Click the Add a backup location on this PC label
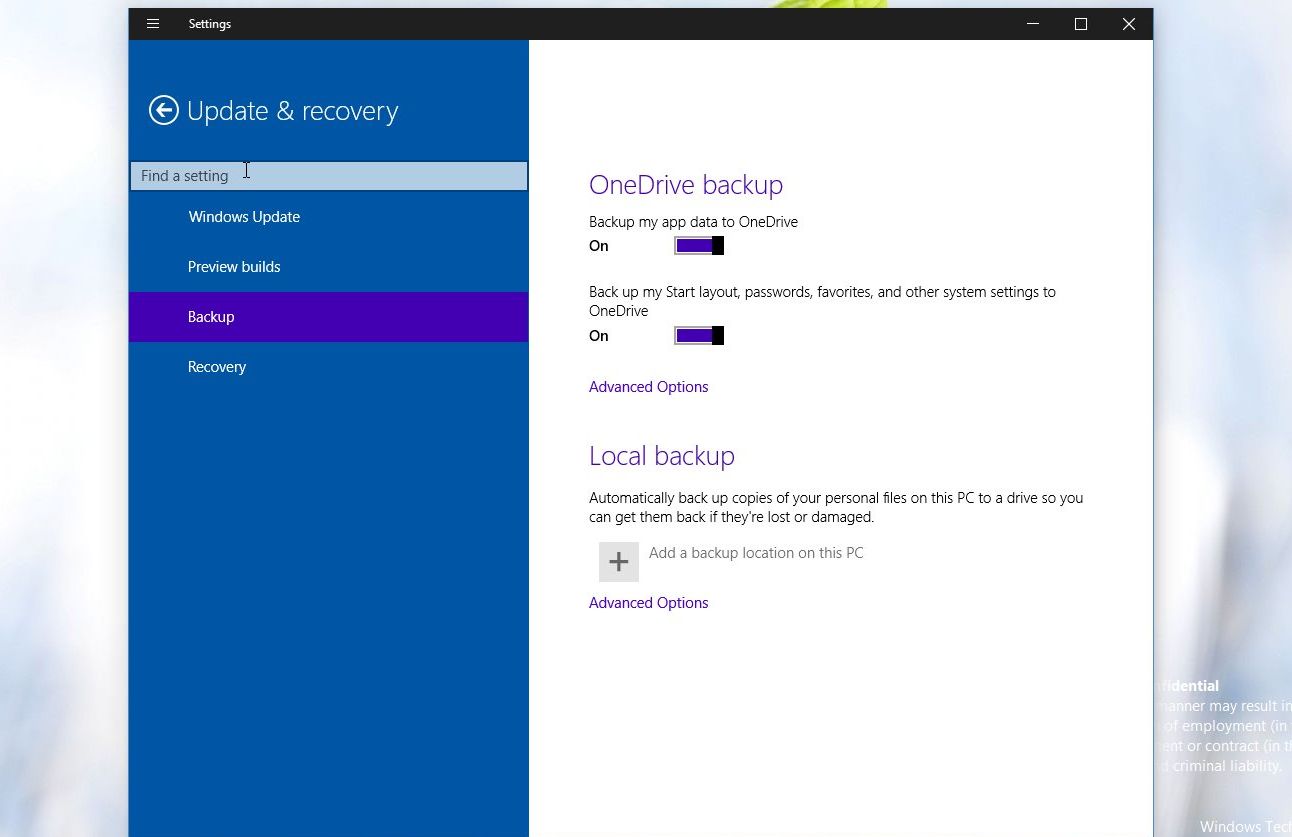Viewport: 1292px width, 837px height. (756, 553)
